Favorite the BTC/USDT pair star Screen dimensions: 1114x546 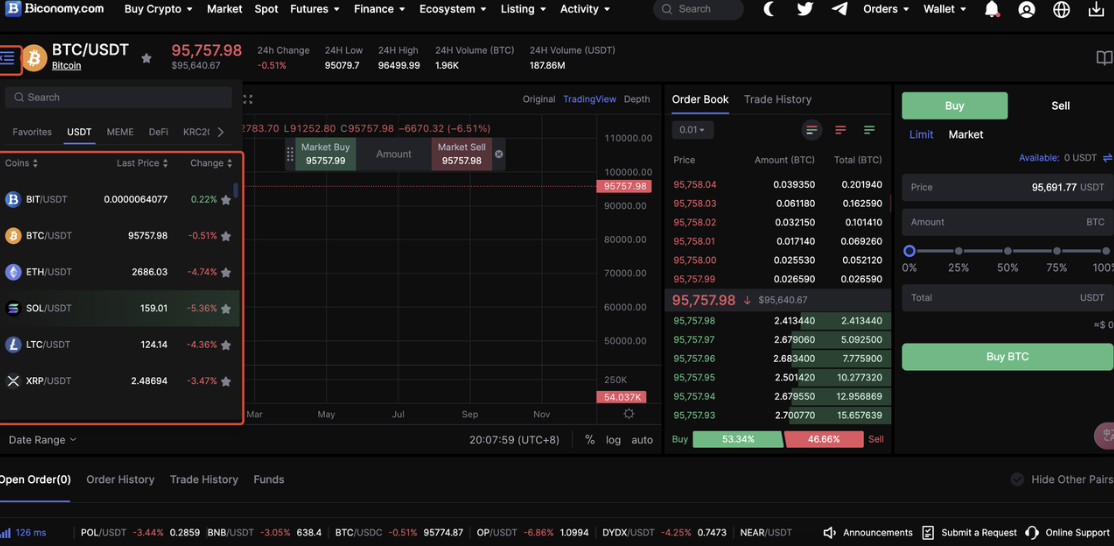(147, 58)
